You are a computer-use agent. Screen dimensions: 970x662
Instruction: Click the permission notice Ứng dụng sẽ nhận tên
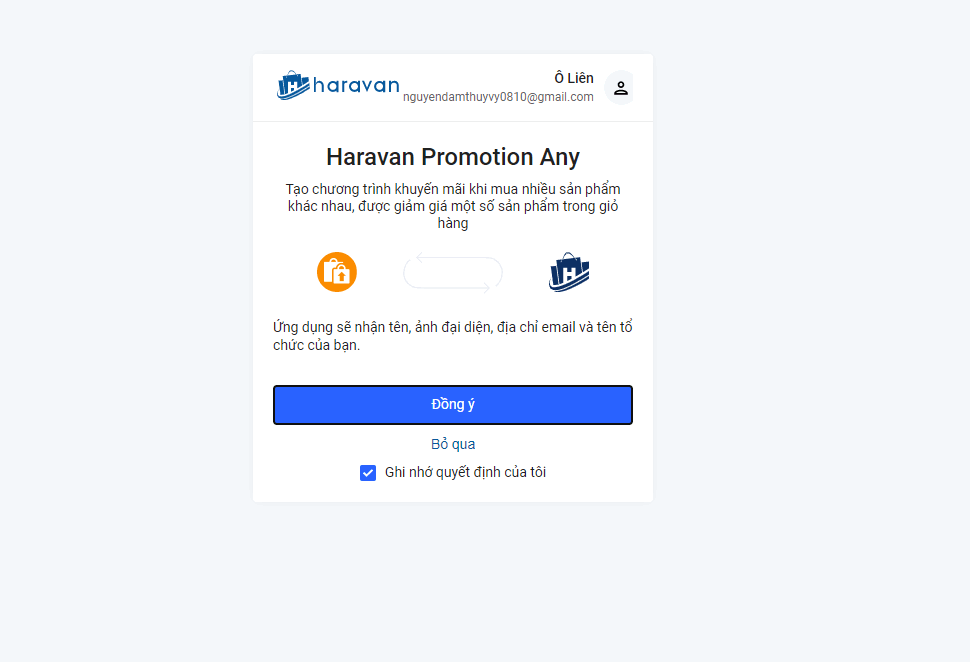[x=453, y=336]
